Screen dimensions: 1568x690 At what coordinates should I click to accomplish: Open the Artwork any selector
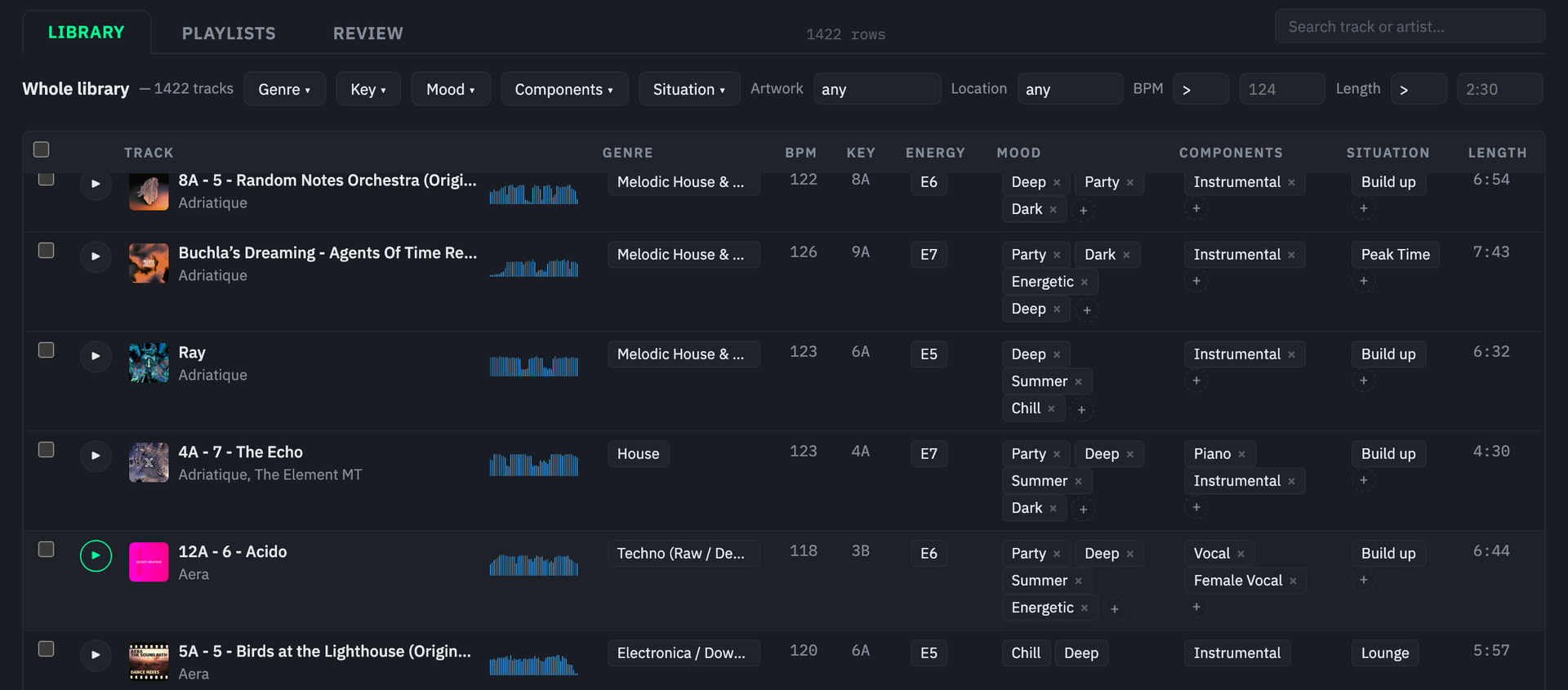point(877,89)
